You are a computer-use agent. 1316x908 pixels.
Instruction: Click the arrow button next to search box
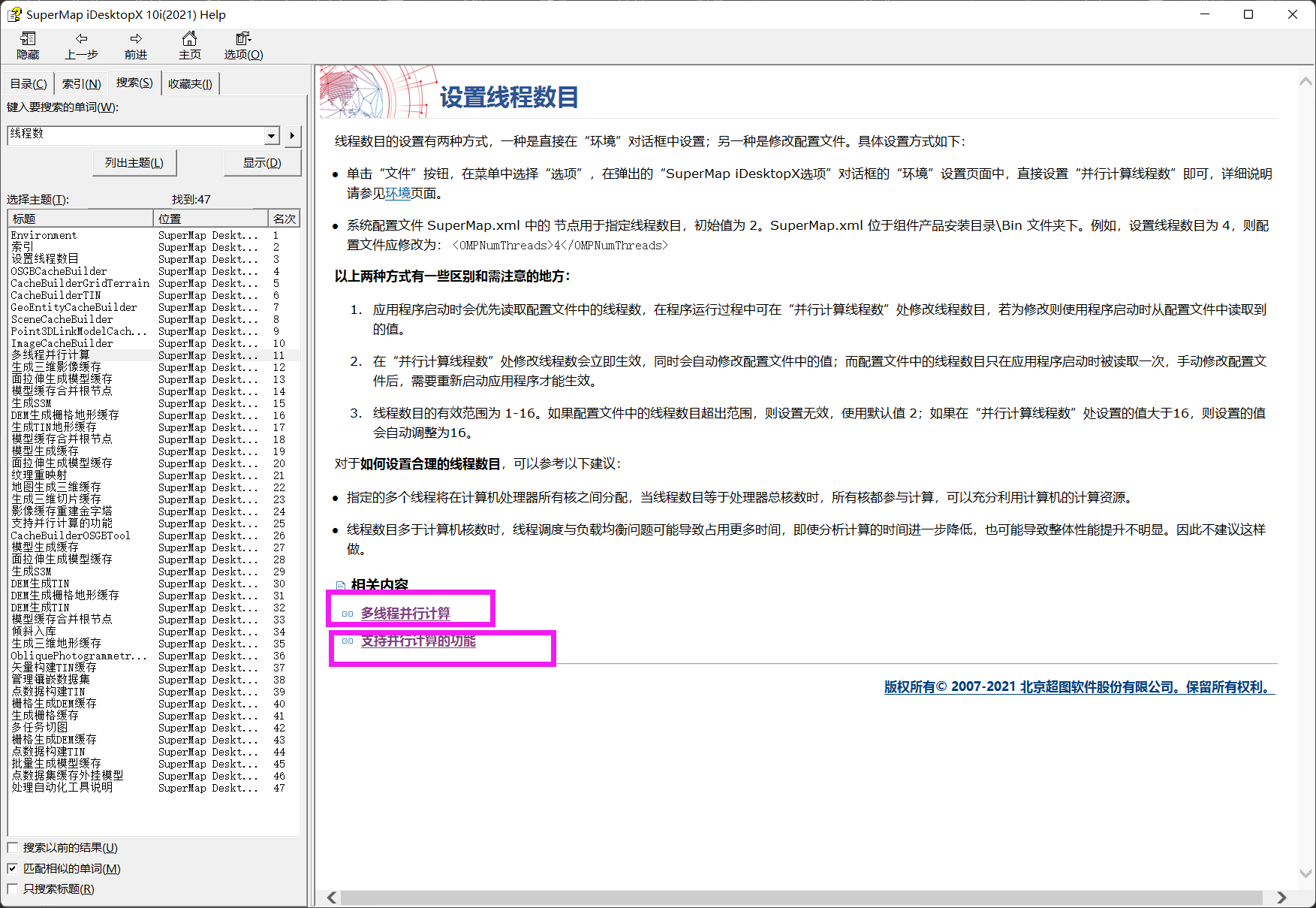[x=292, y=136]
